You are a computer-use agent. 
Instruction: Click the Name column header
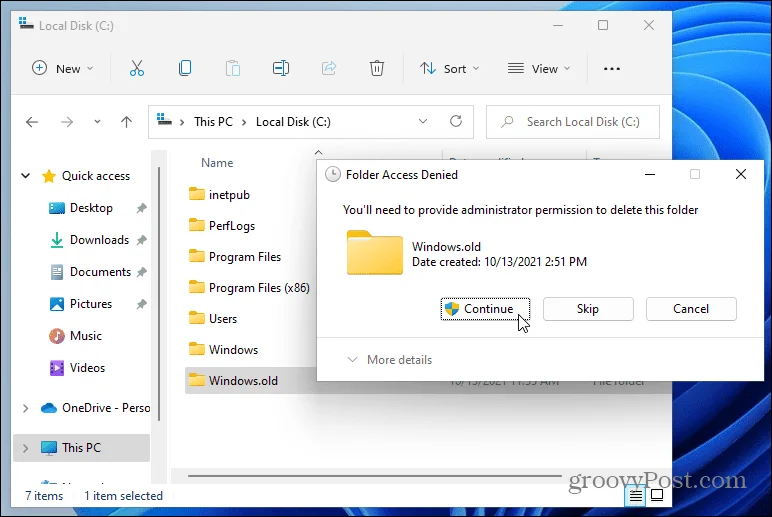(x=217, y=163)
